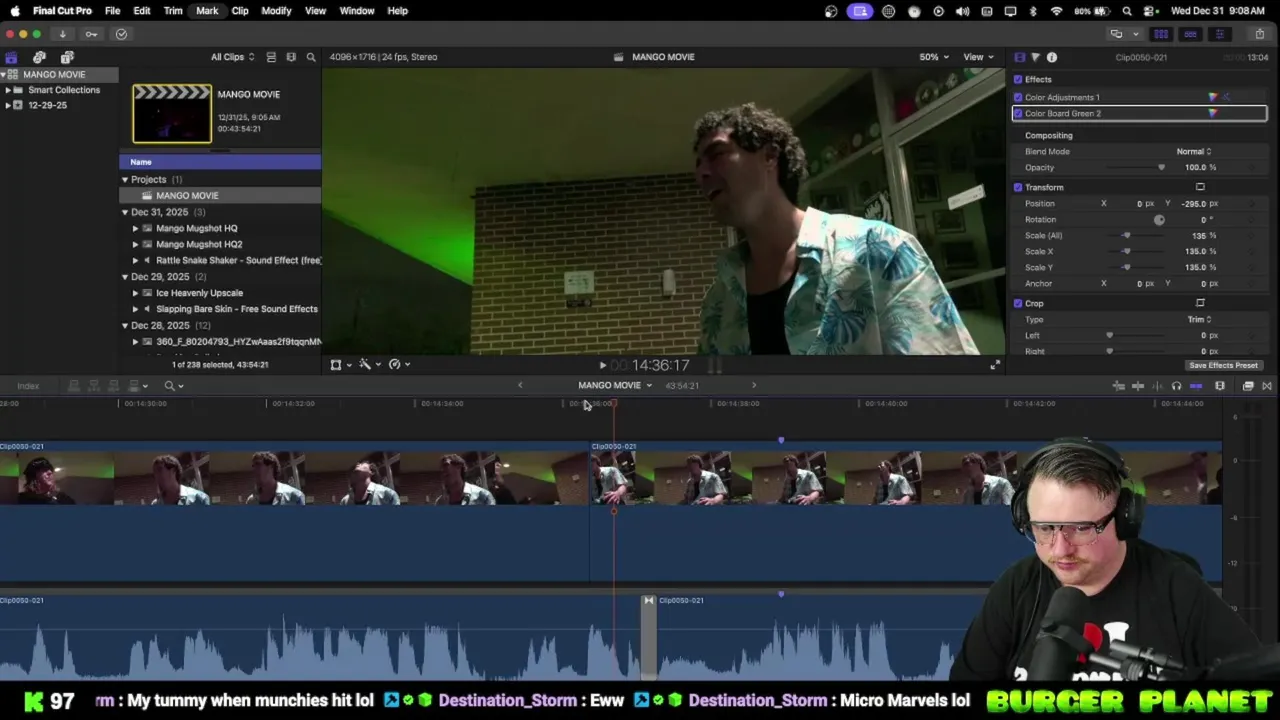Reset Transform with onscreen controls icon

point(1200,187)
